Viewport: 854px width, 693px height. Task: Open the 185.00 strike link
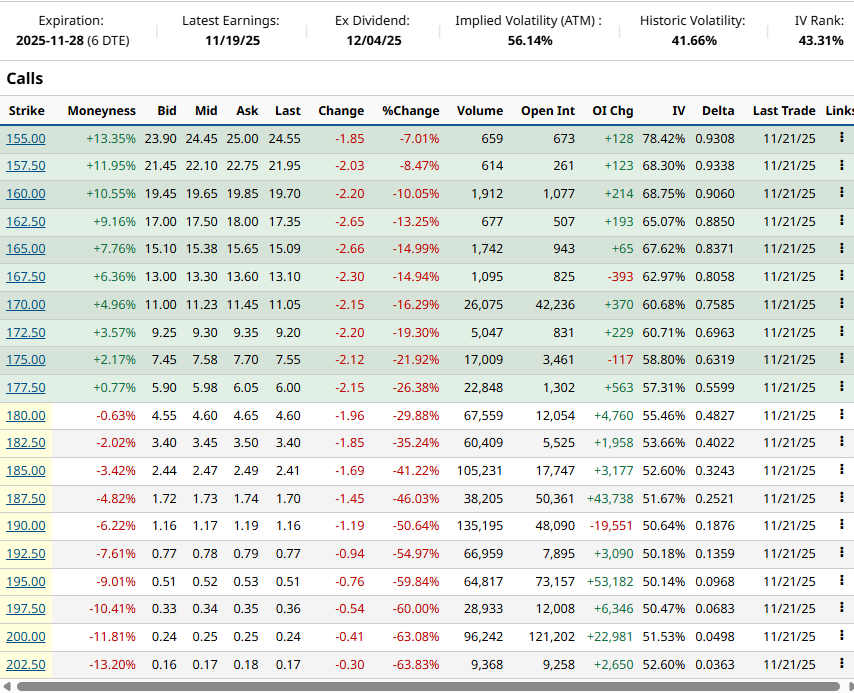click(x=26, y=471)
